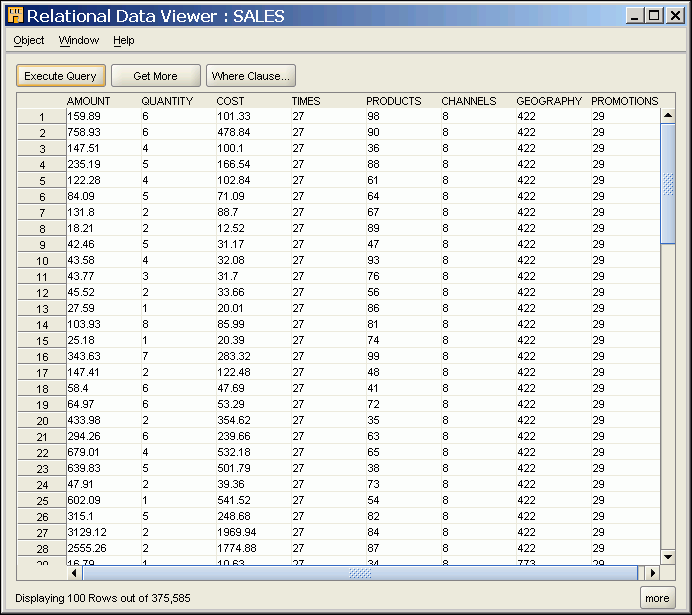This screenshot has height=615, width=692.
Task: Click the amount cell 84.09
Action: tap(104, 196)
